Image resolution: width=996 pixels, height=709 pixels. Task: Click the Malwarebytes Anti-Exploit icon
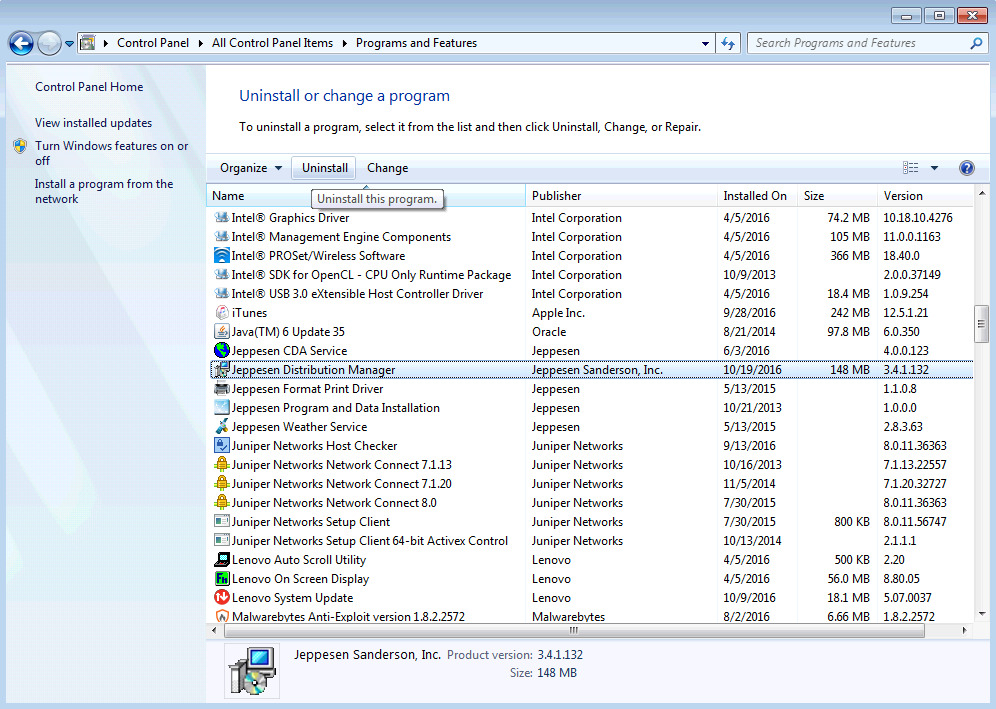coord(222,617)
